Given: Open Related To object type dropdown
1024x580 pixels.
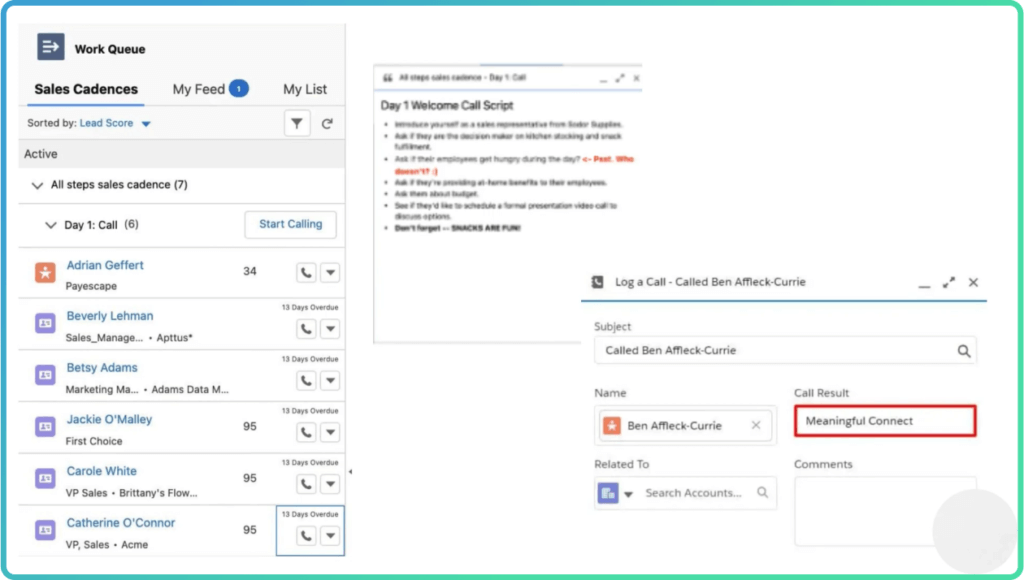Looking at the screenshot, I should (x=628, y=494).
